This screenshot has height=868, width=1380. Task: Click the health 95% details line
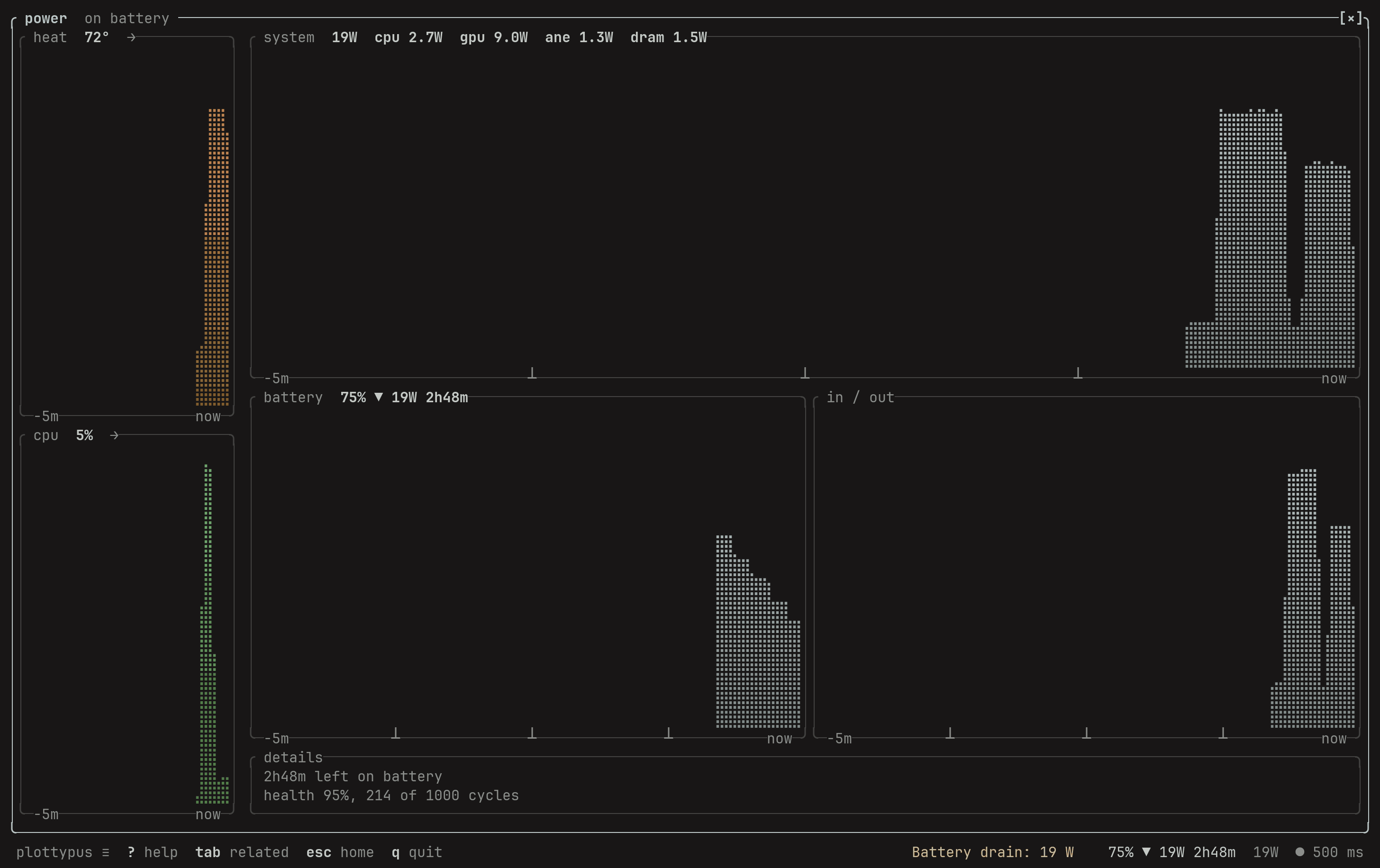(x=391, y=795)
